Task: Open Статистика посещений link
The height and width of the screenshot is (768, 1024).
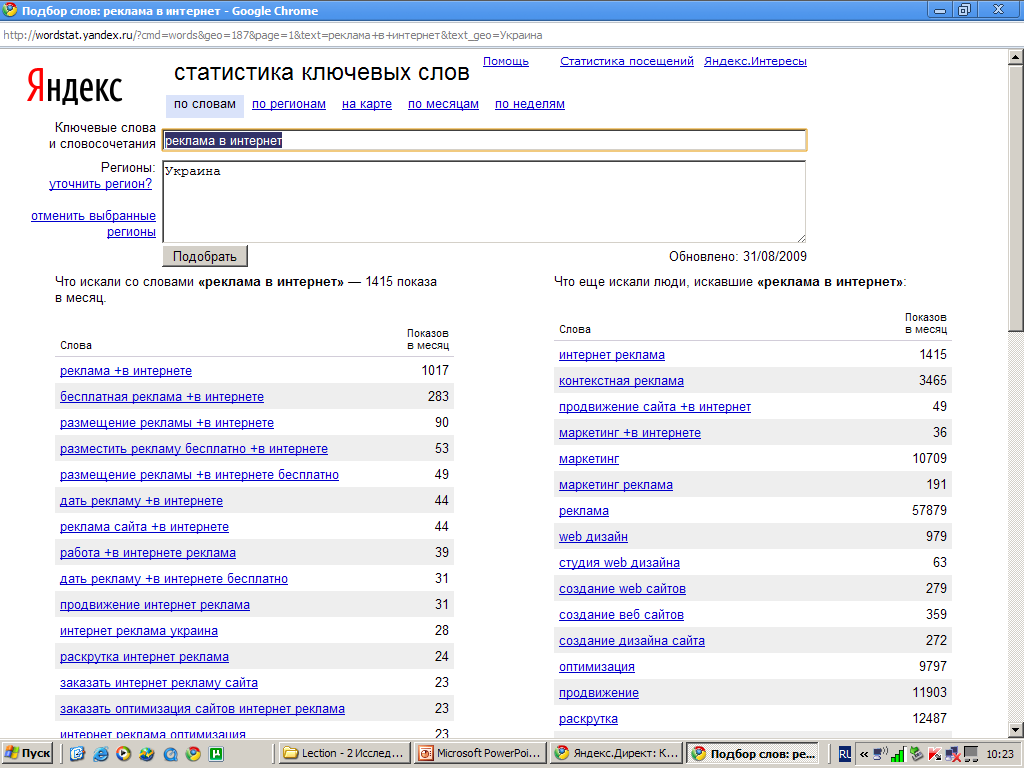Action: (627, 61)
